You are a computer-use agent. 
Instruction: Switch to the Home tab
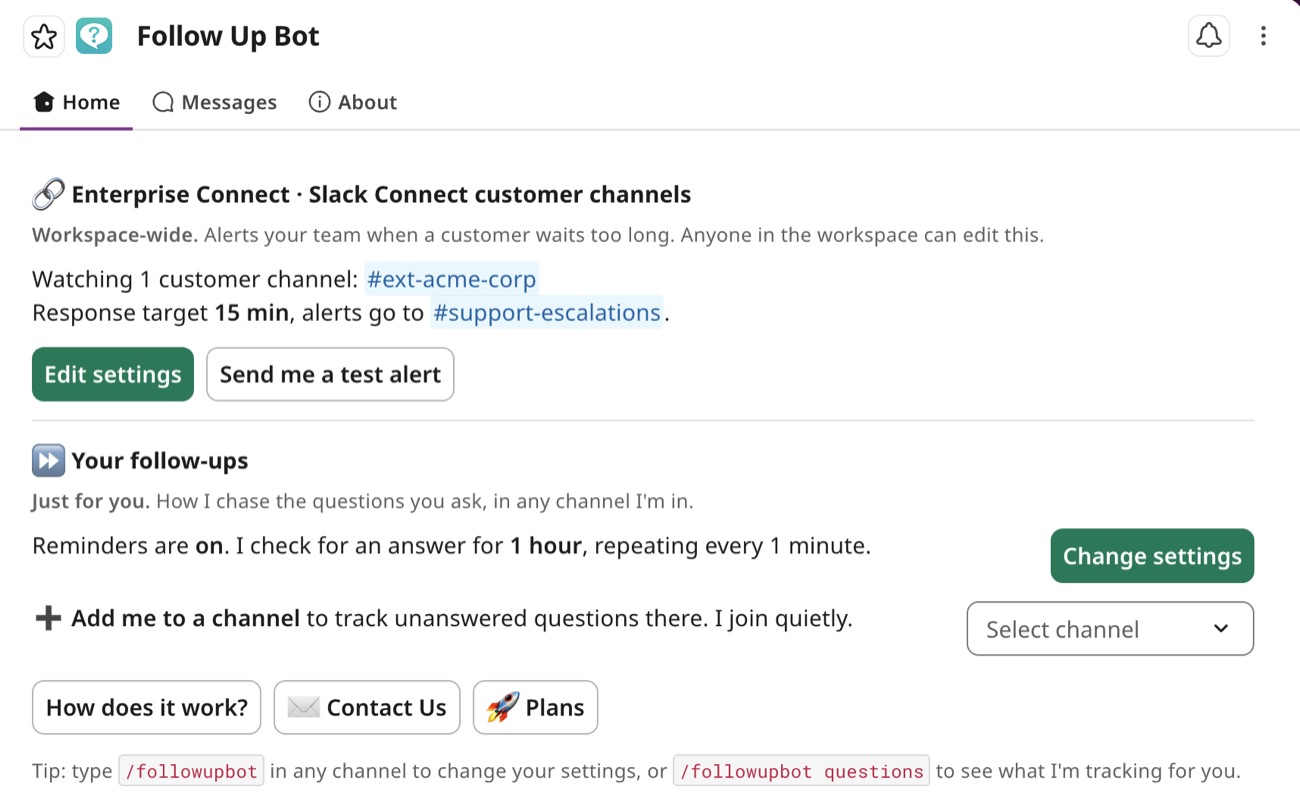[77, 102]
